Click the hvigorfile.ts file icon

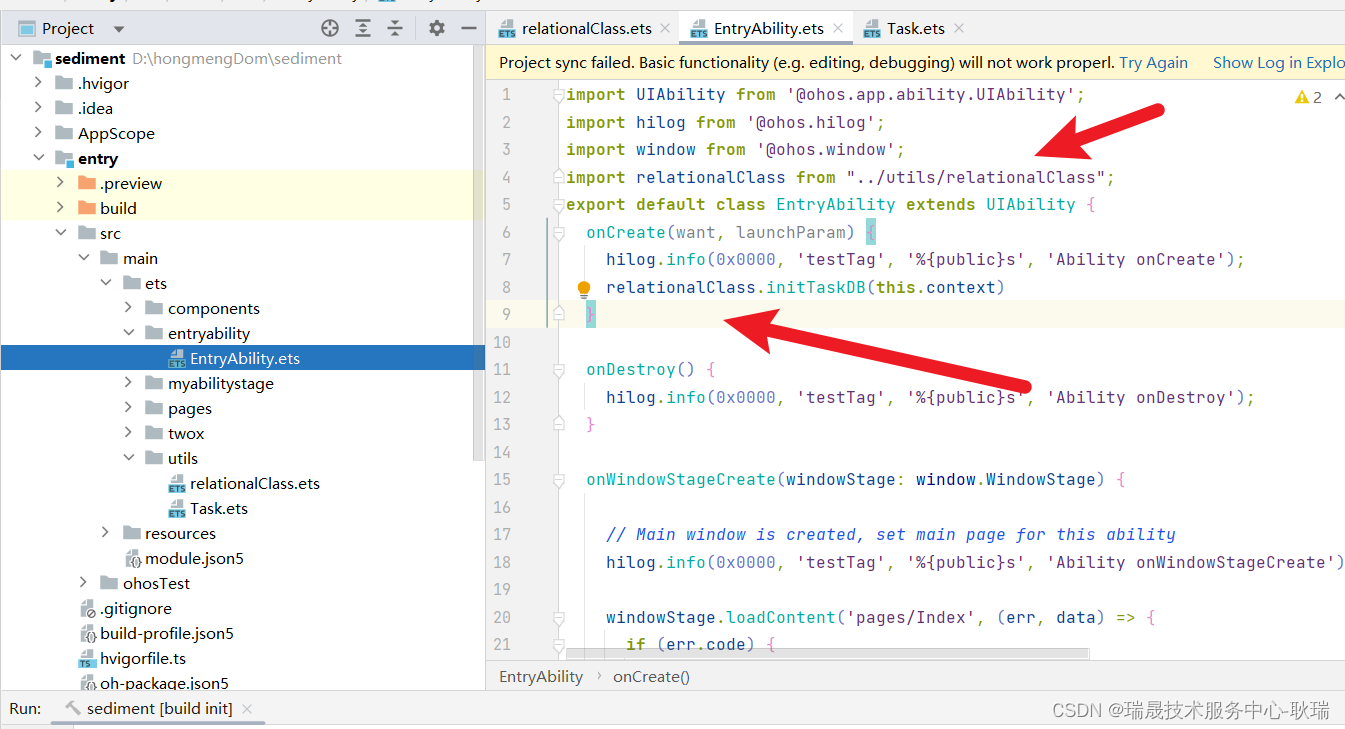point(88,659)
